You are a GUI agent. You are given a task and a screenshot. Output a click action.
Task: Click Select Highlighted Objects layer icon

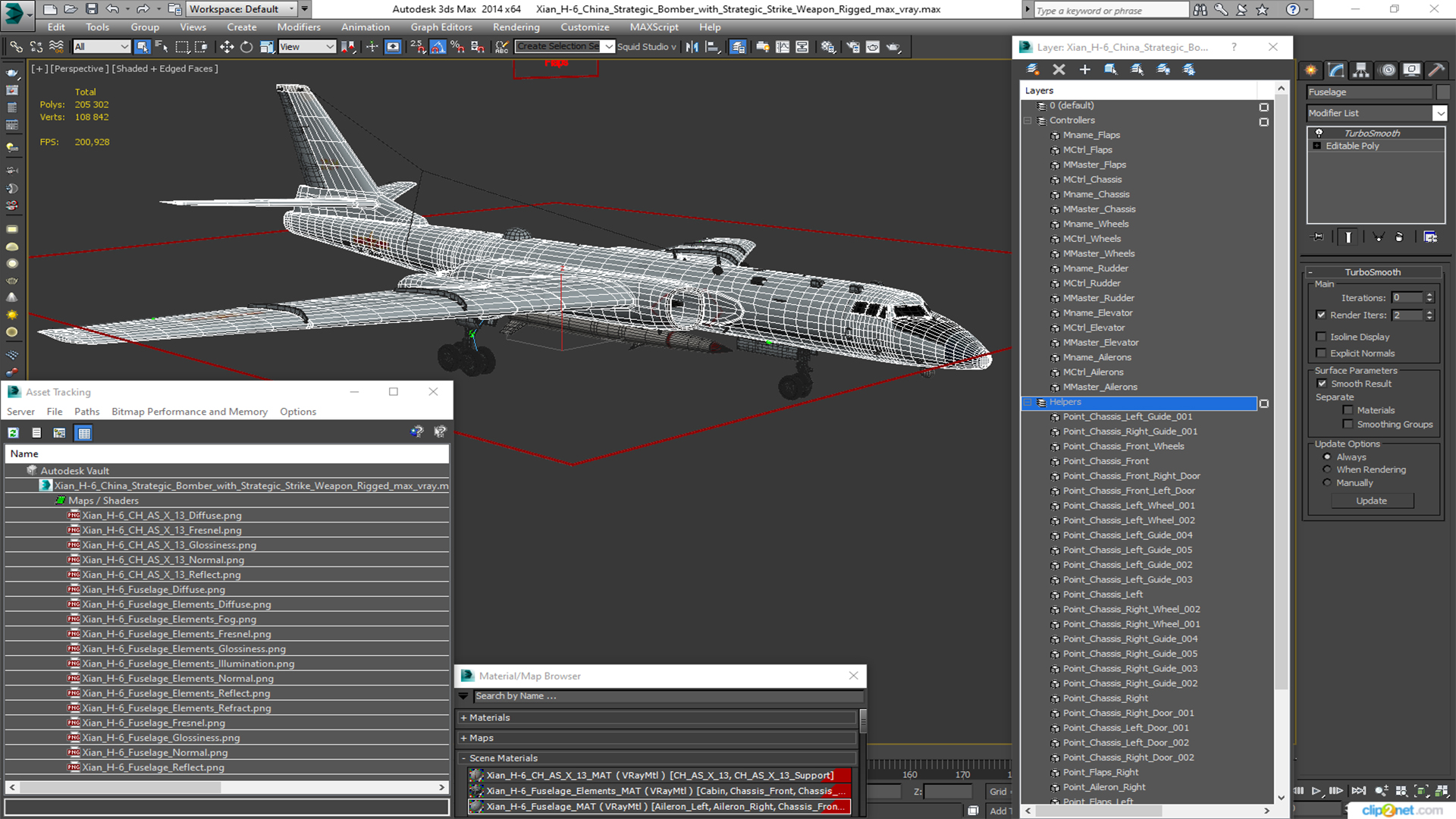1110,69
